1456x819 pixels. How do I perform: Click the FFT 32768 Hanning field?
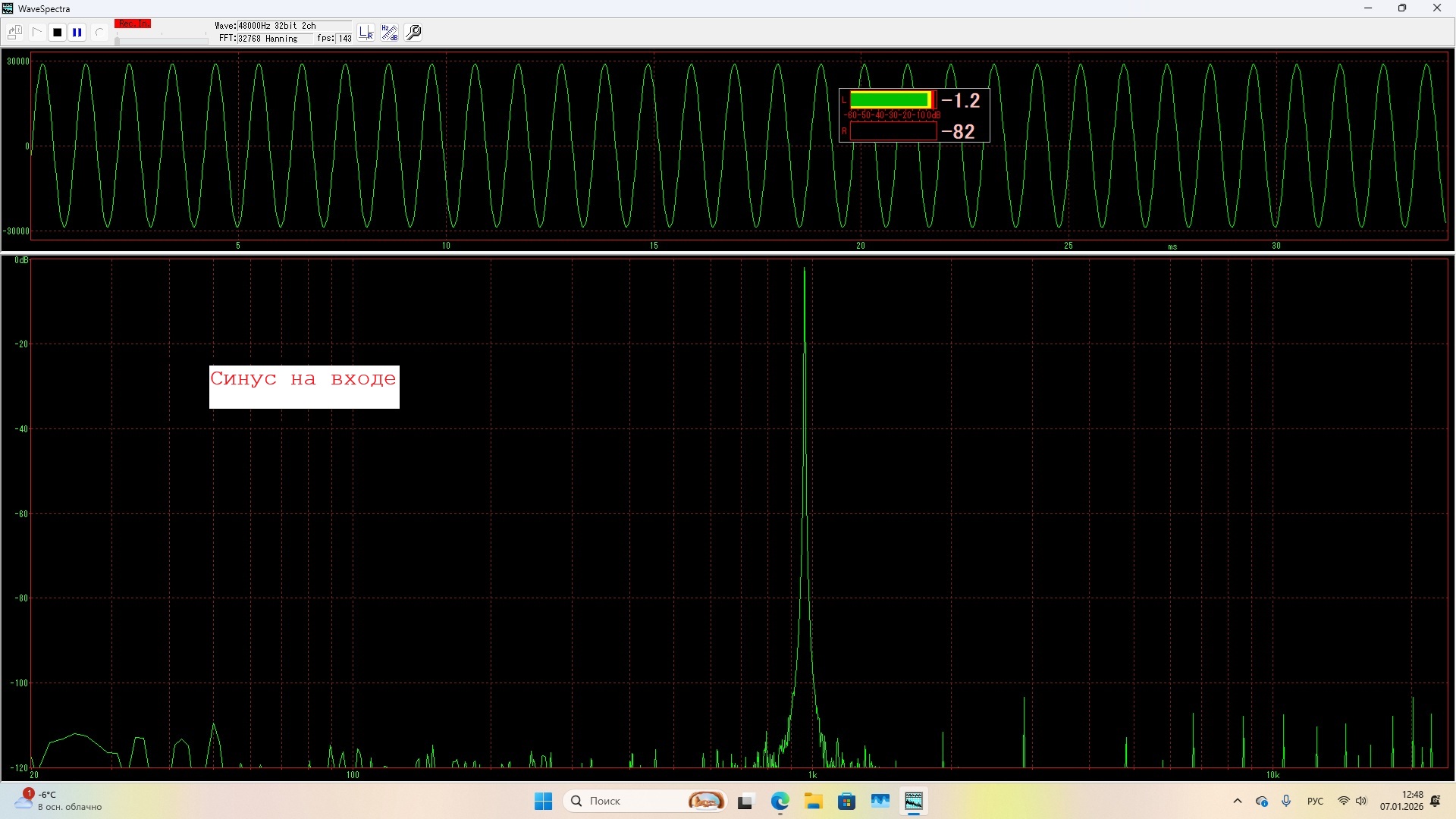(265, 39)
